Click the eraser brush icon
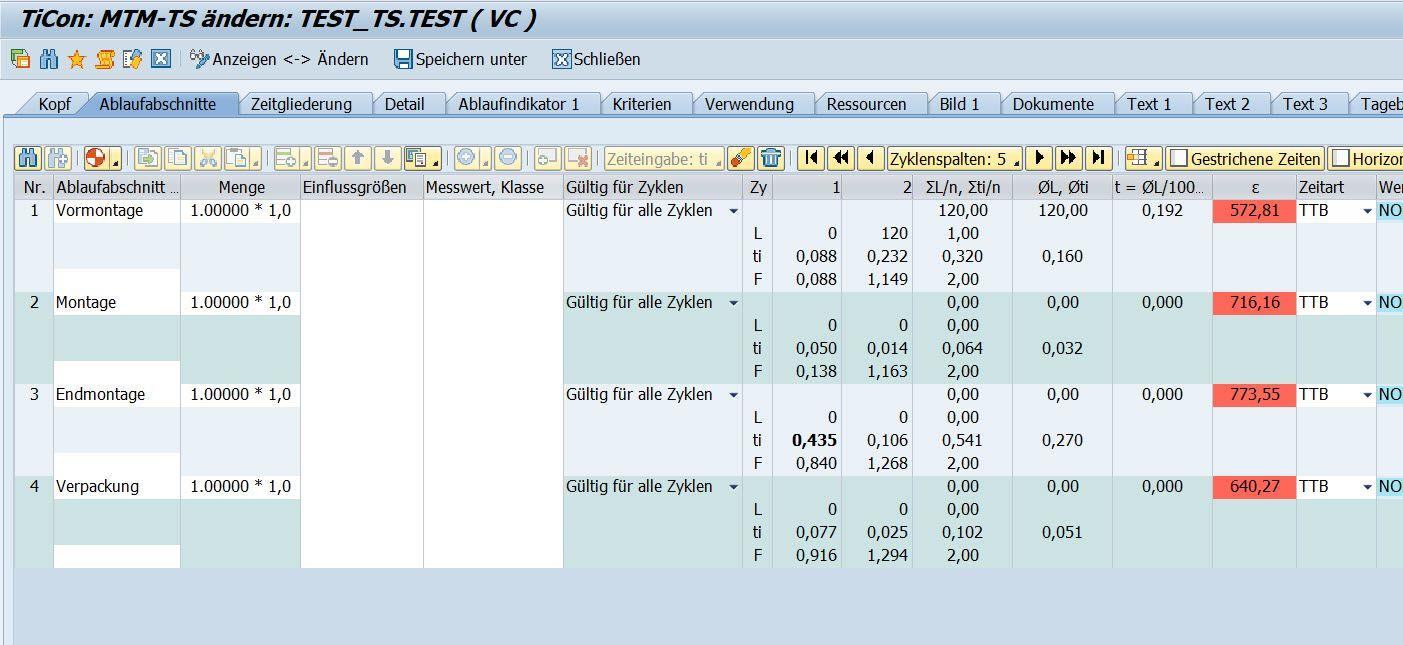Screen dimensions: 1403x645 pyautogui.click(x=740, y=158)
